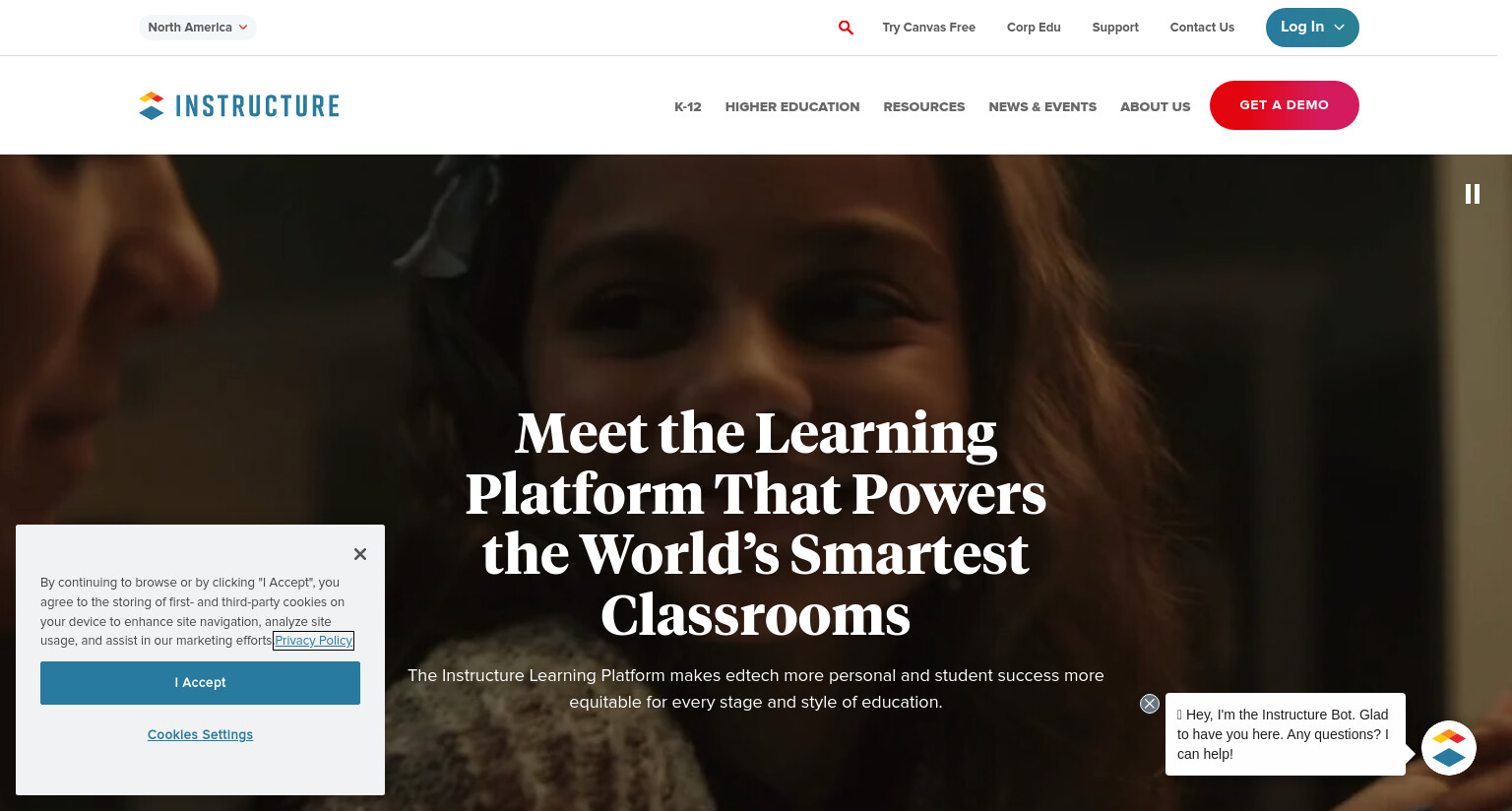
Task: Click Try Canvas Free link
Action: click(x=929, y=28)
